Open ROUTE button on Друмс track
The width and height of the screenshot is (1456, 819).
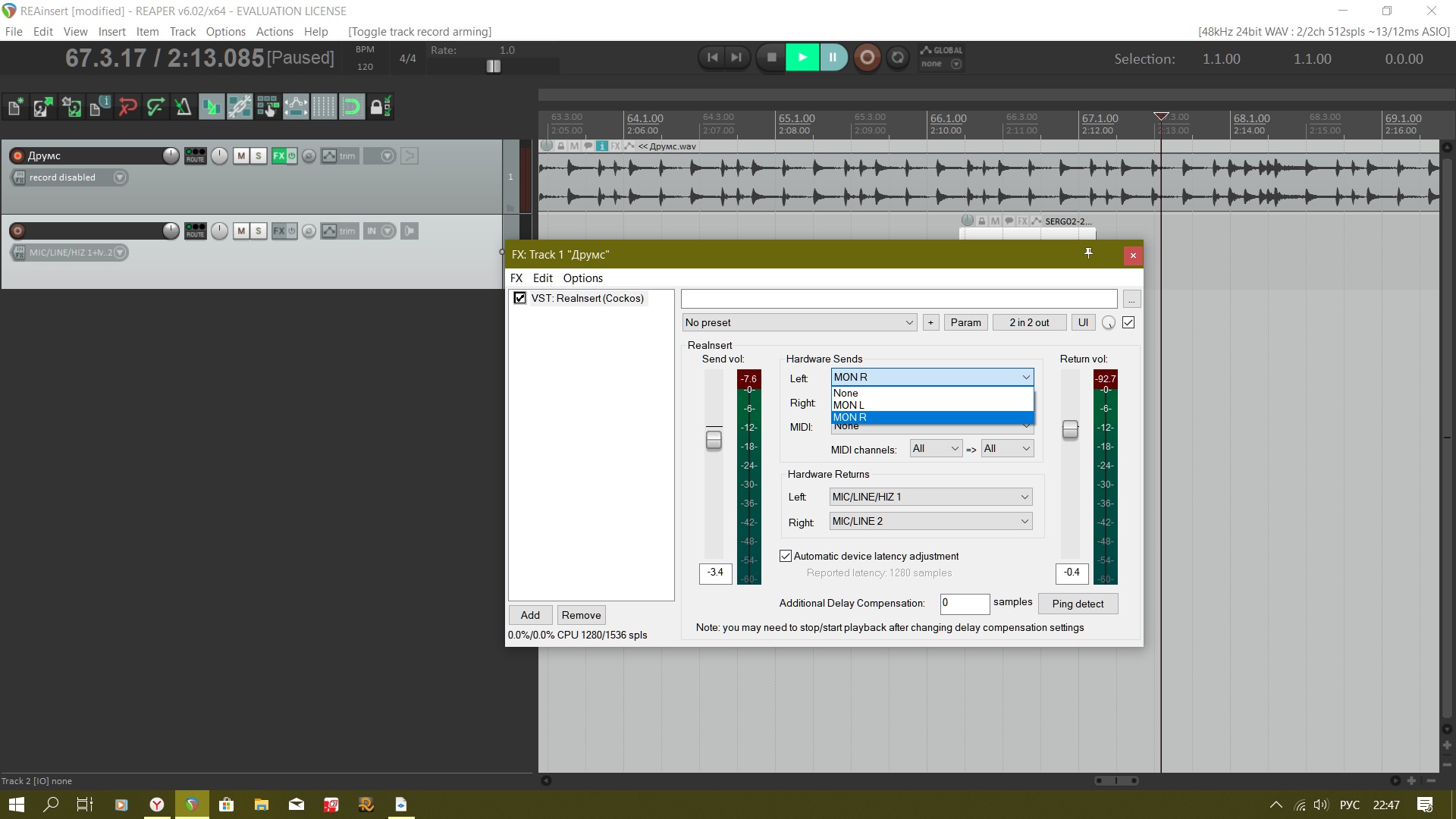coord(195,155)
